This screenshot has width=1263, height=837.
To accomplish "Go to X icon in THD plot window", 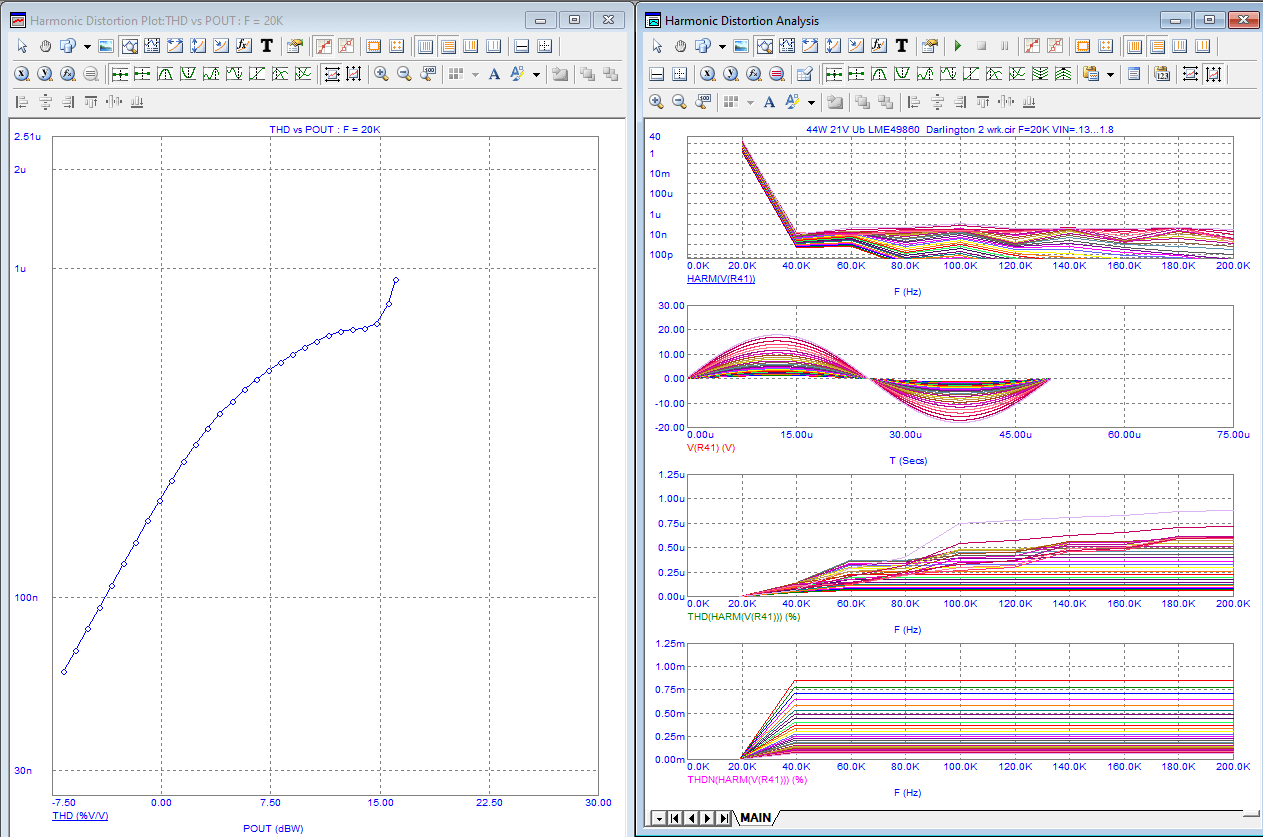I will (21, 74).
